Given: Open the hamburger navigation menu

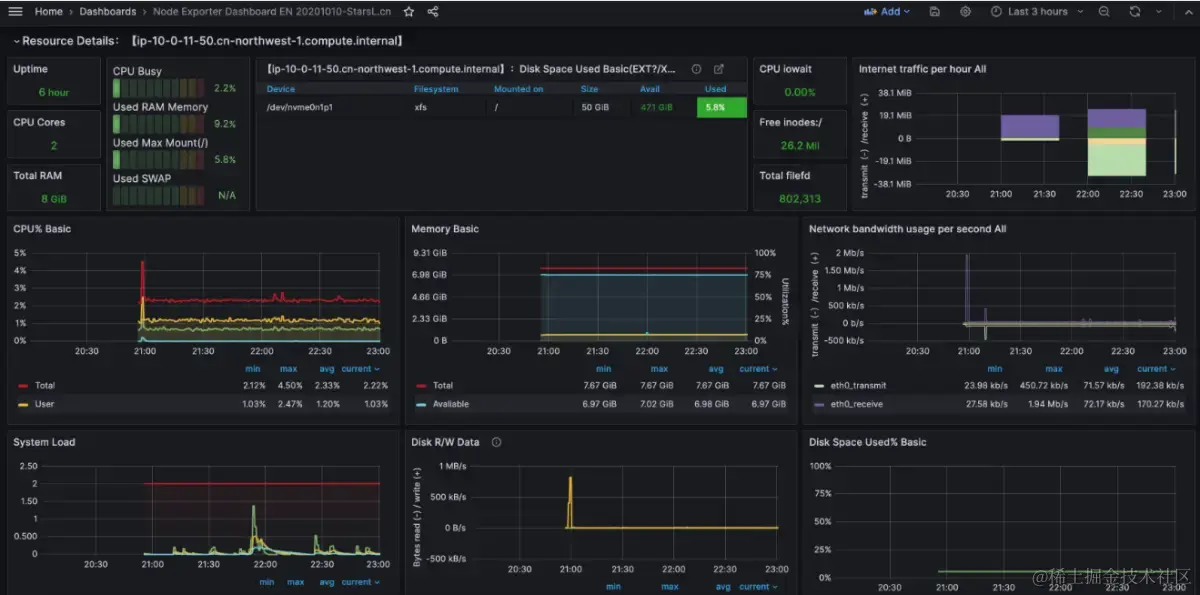Looking at the screenshot, I should click(15, 12).
